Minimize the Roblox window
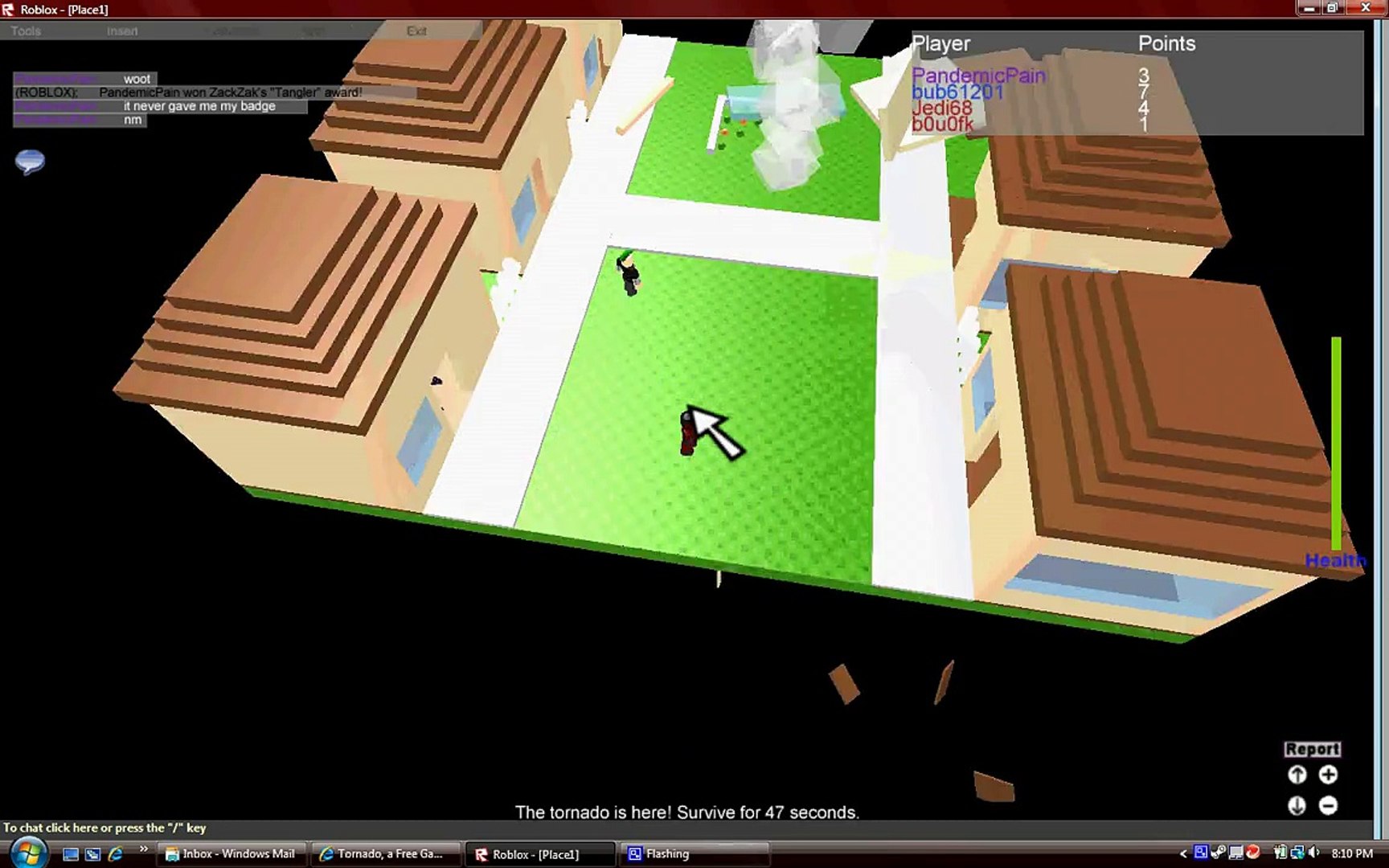 click(1309, 8)
